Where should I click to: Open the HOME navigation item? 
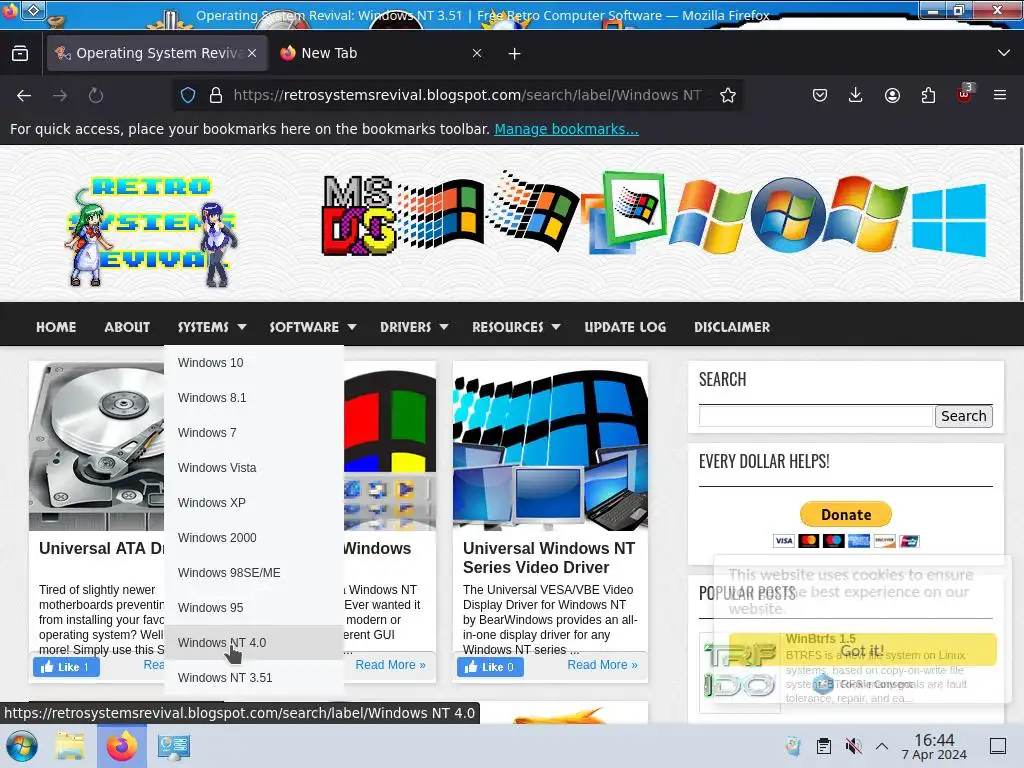point(56,327)
